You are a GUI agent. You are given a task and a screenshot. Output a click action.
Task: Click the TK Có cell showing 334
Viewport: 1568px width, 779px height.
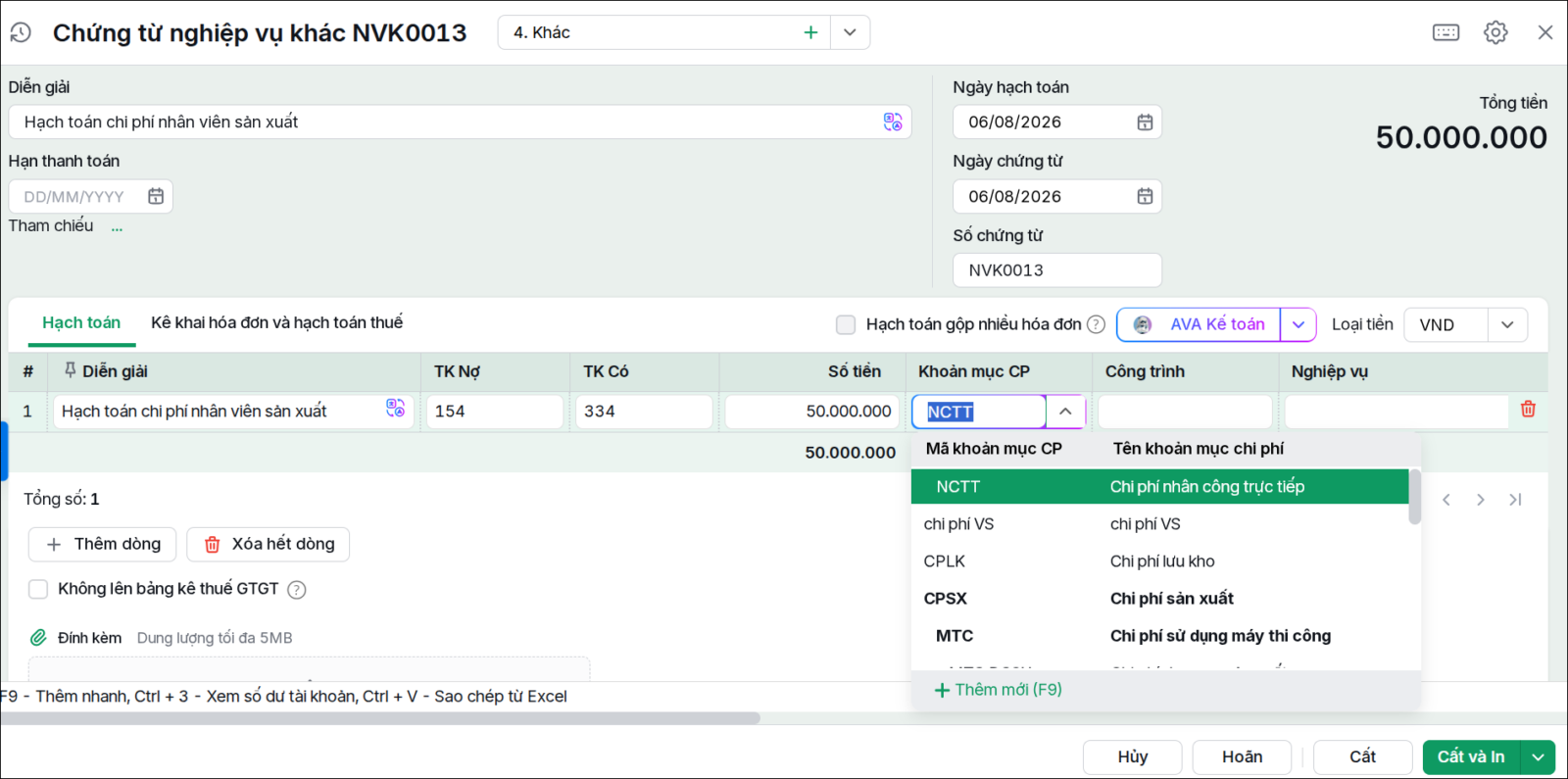coord(644,412)
